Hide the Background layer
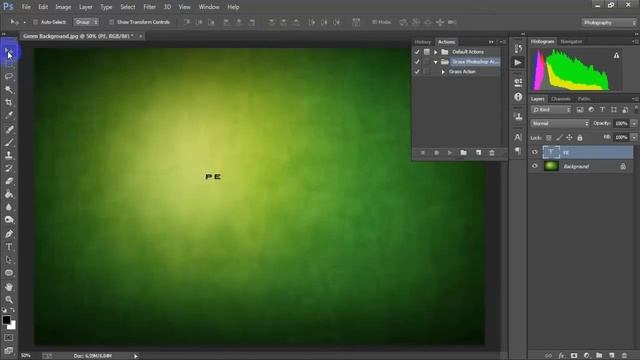This screenshot has width=640, height=360. pos(535,166)
